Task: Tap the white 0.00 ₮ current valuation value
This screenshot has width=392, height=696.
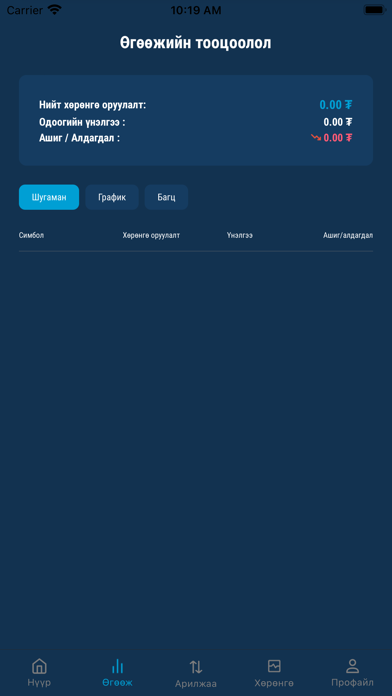Action: click(x=338, y=122)
